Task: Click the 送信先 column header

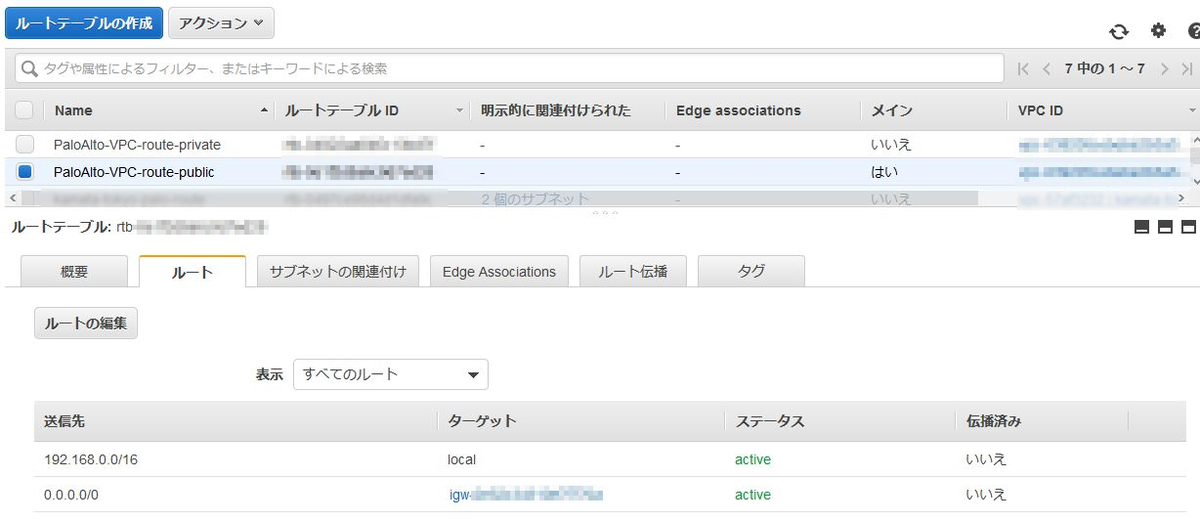Action: (65, 421)
